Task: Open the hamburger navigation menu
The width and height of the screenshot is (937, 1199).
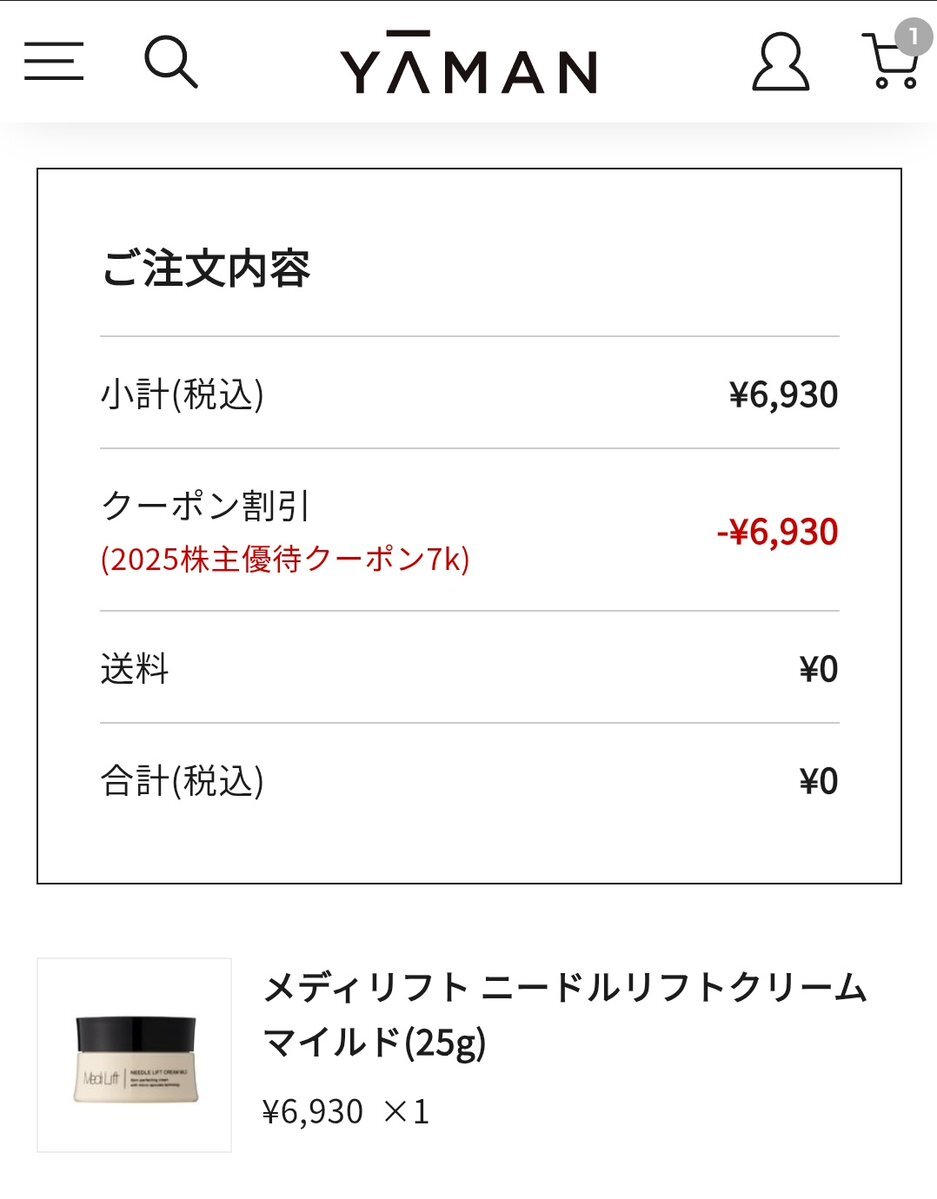Action: click(x=54, y=62)
